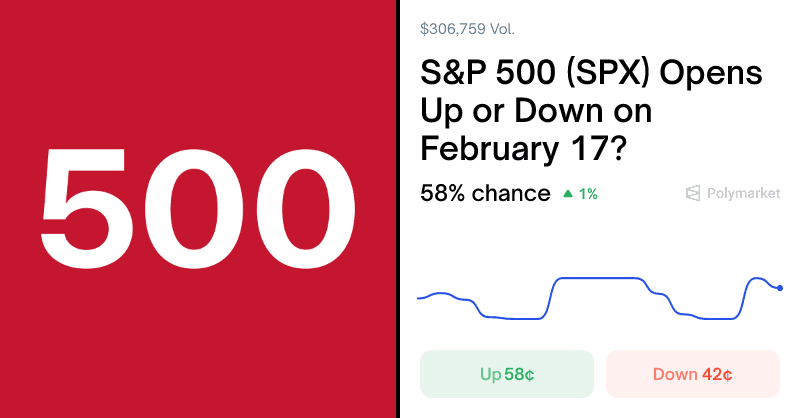Click the green up-triangle change indicator
Image resolution: width=800 pixels, height=418 pixels.
tap(568, 193)
